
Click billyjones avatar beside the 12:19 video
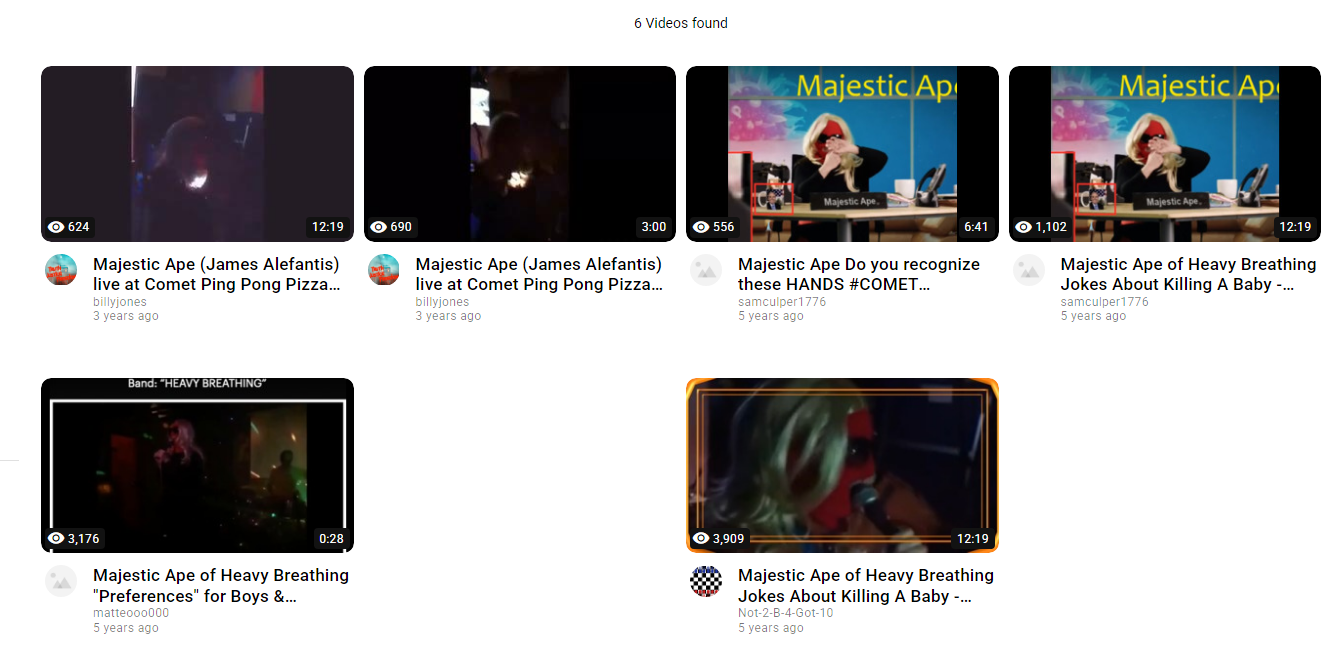pos(61,270)
